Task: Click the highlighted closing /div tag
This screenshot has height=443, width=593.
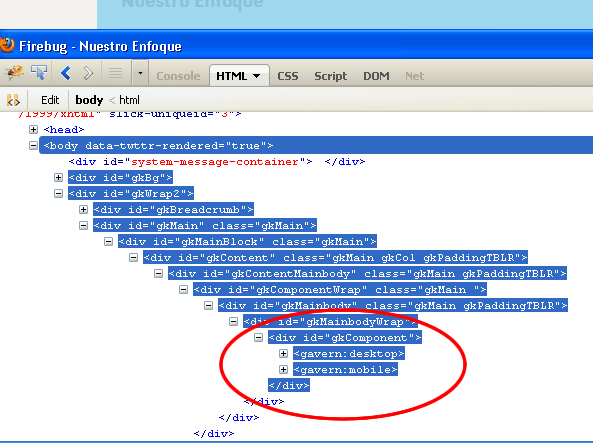Action: pos(289,385)
